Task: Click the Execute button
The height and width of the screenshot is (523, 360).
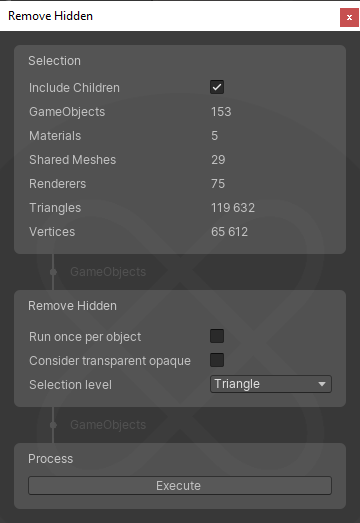Action: [180, 486]
